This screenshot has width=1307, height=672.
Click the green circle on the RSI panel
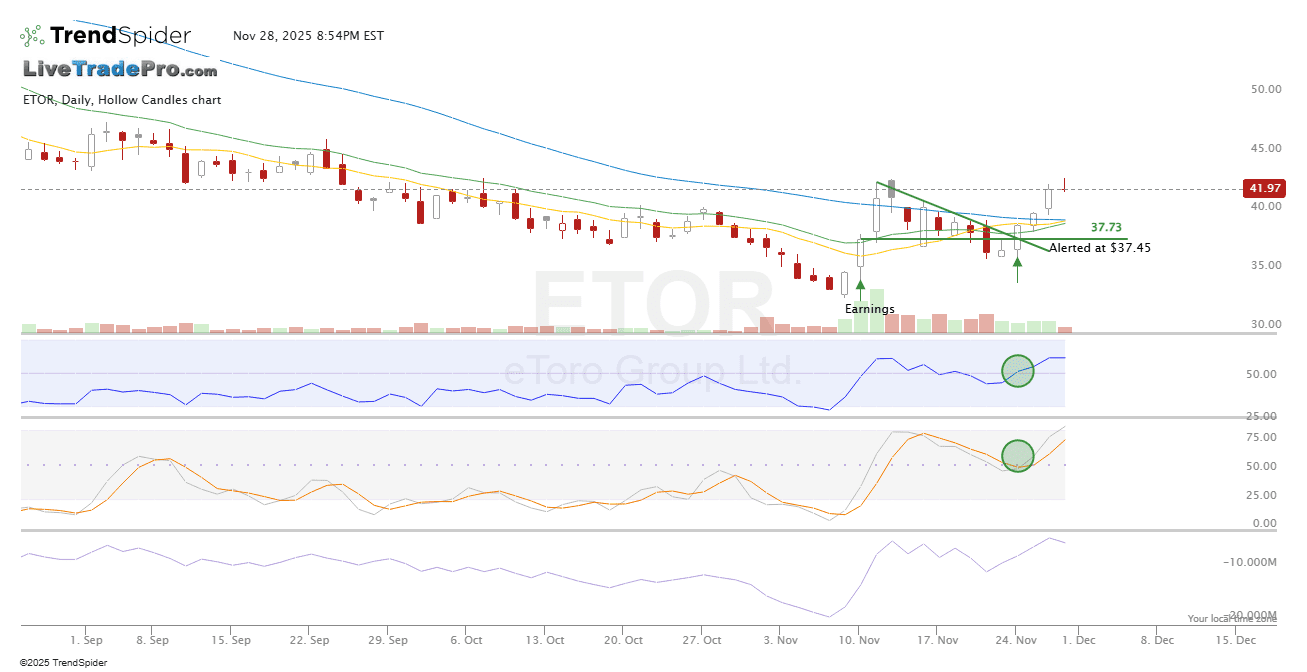[x=1017, y=371]
